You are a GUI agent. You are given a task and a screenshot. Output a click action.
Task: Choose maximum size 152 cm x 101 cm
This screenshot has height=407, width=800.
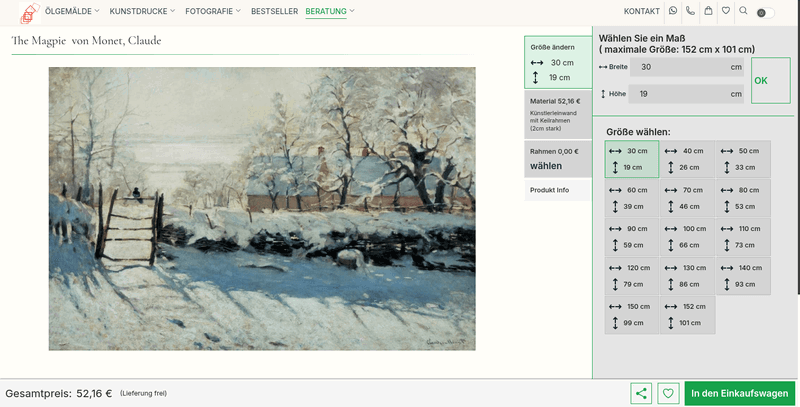[x=687, y=315]
